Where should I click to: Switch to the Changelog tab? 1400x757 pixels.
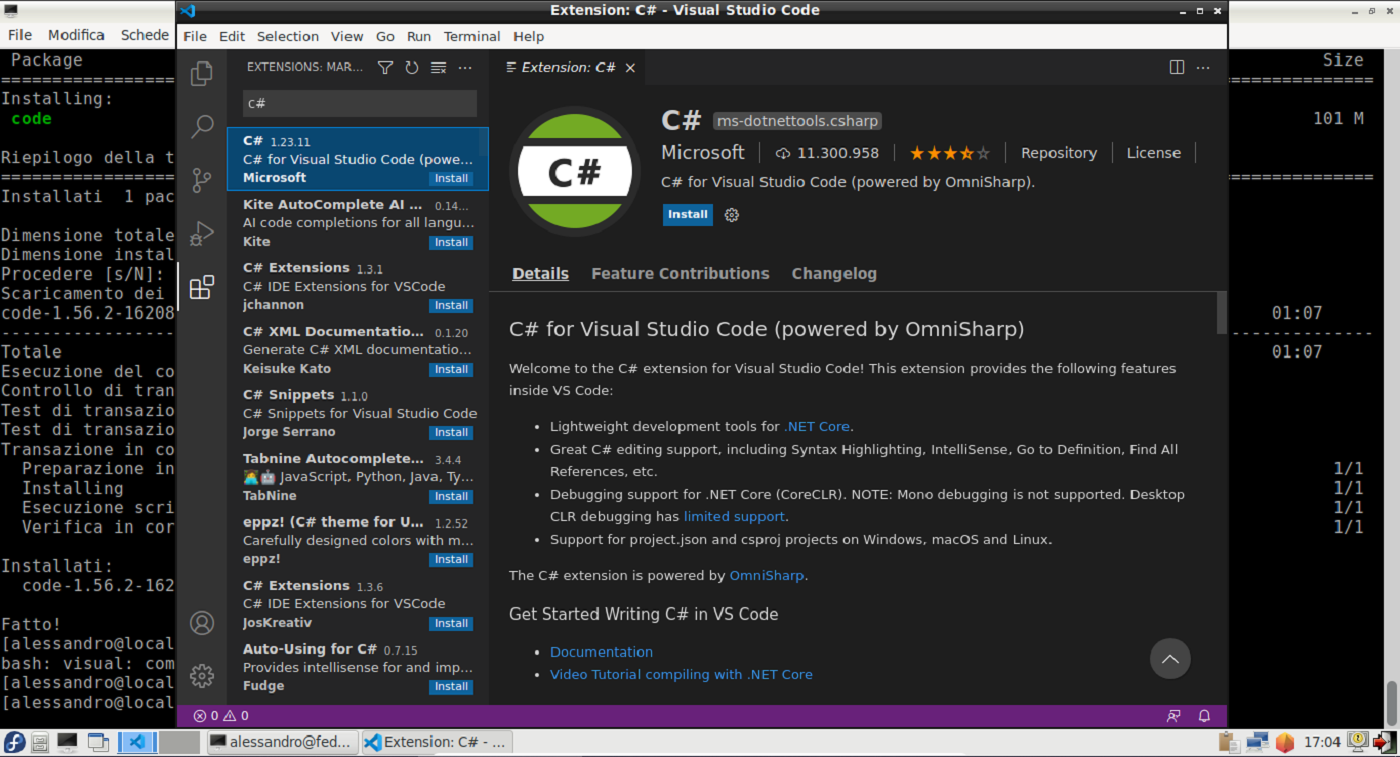tap(834, 273)
